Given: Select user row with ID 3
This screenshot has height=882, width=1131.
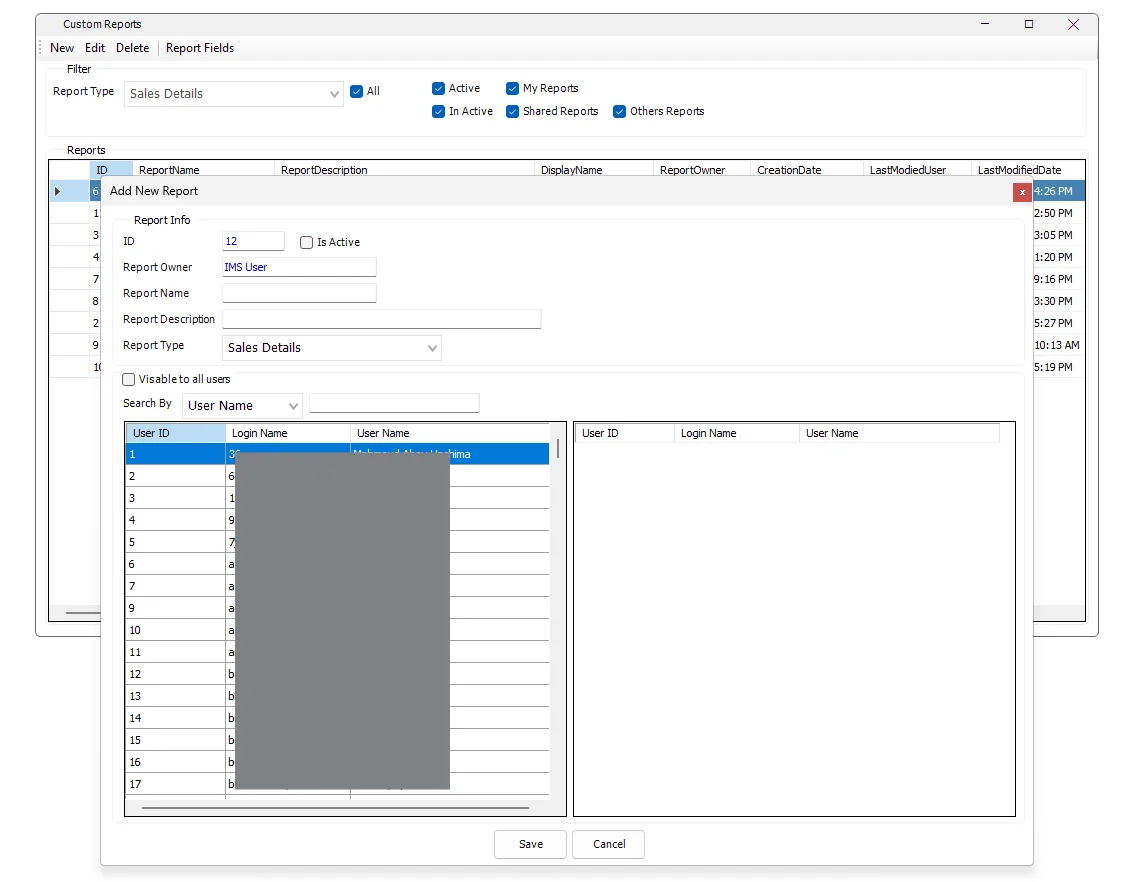Looking at the screenshot, I should coord(338,498).
